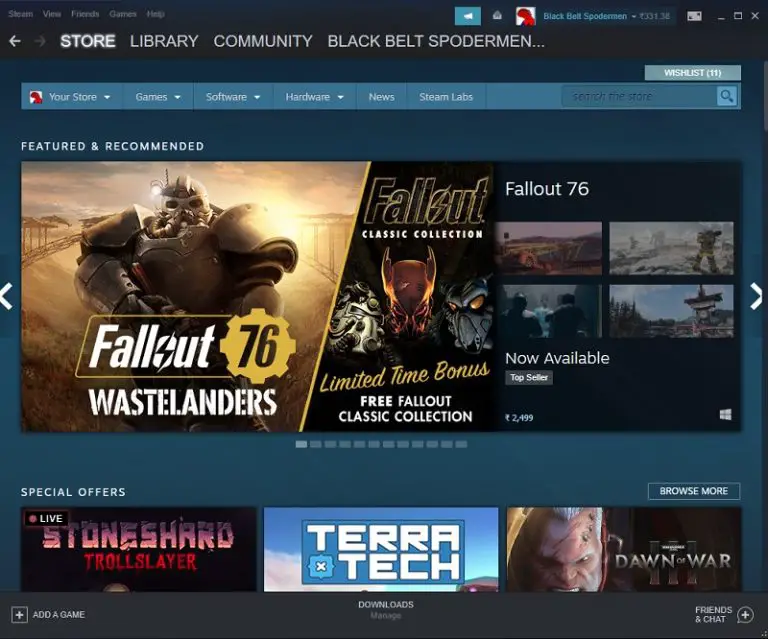Select the first carousel page indicator
Screen dimensions: 768x639
point(301,444)
